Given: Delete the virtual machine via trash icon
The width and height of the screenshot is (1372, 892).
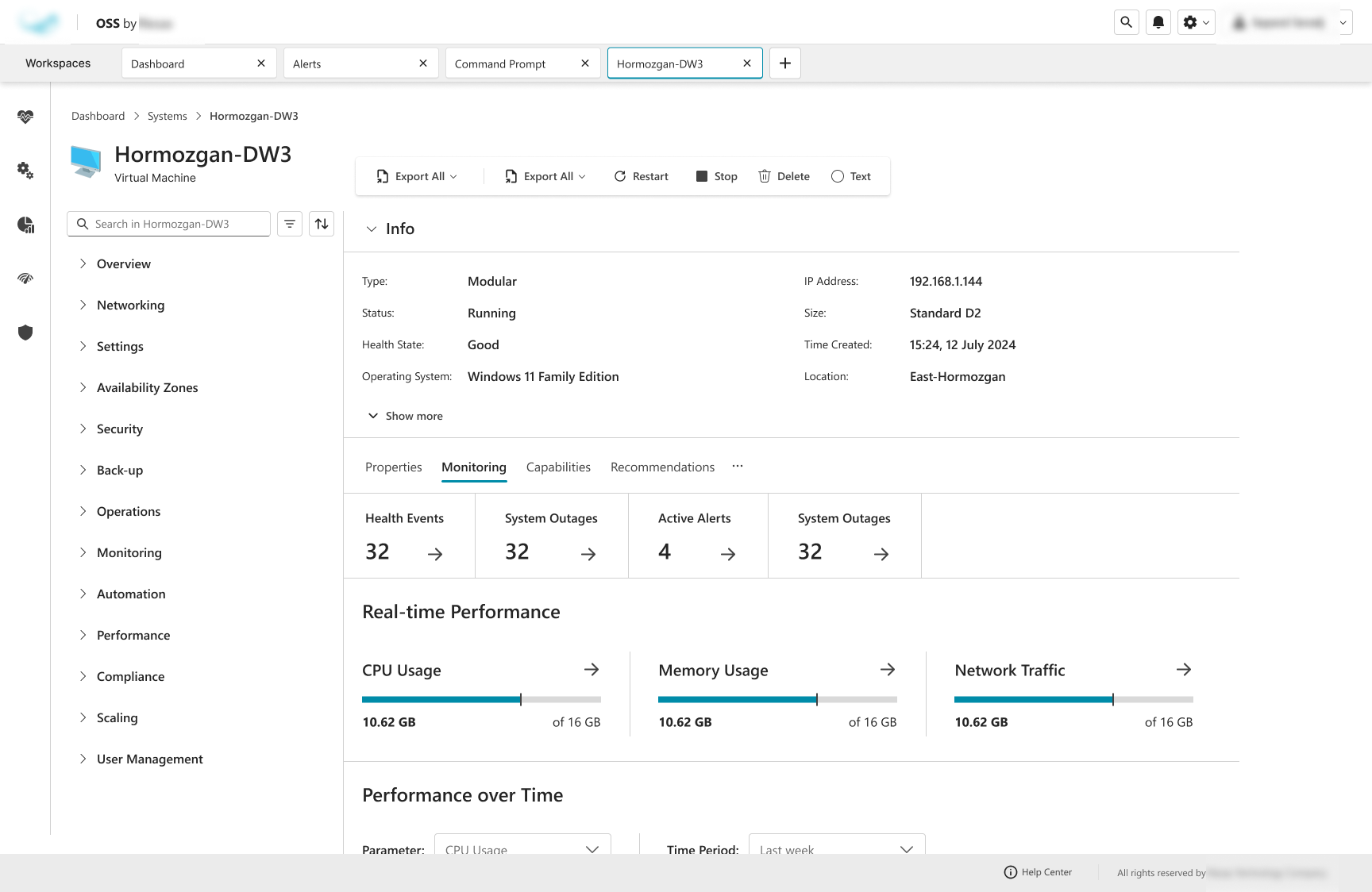Looking at the screenshot, I should tap(765, 176).
